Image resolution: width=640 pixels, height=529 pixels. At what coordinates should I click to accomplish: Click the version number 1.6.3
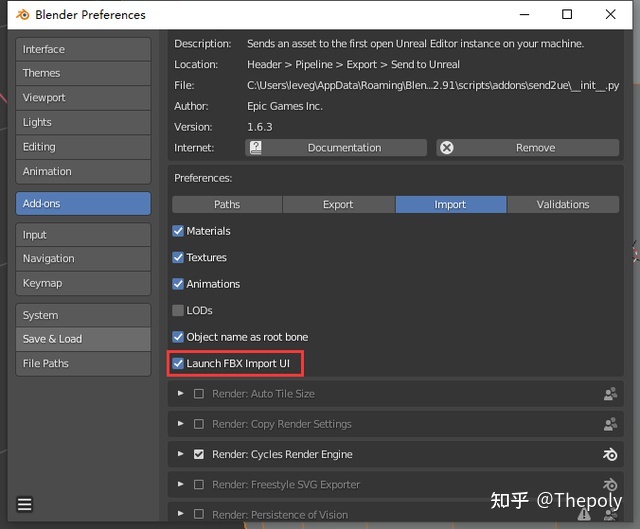click(260, 127)
